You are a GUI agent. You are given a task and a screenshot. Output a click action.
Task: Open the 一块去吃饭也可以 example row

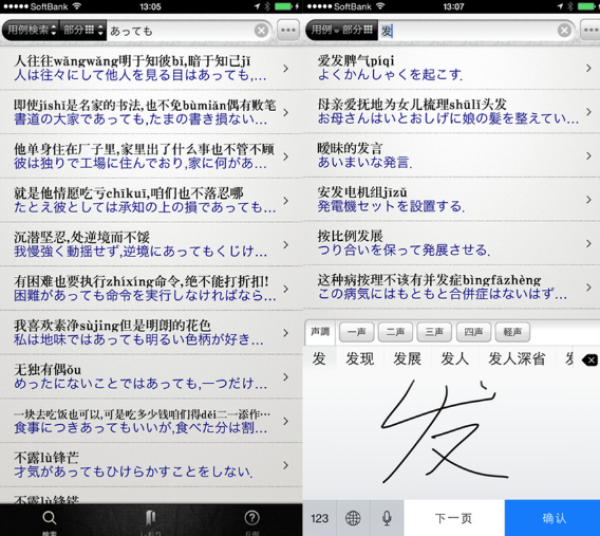[x=151, y=420]
